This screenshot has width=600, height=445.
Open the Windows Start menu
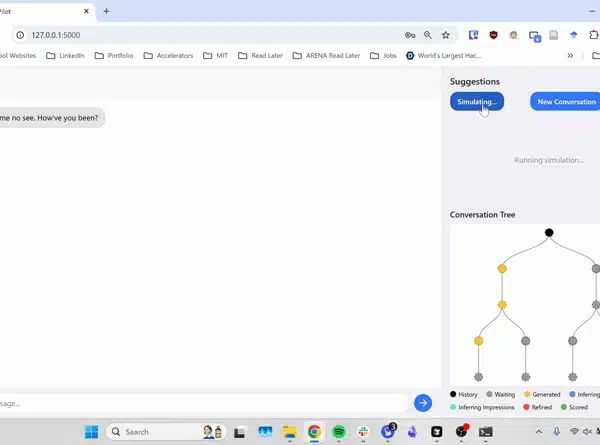[x=91, y=432]
